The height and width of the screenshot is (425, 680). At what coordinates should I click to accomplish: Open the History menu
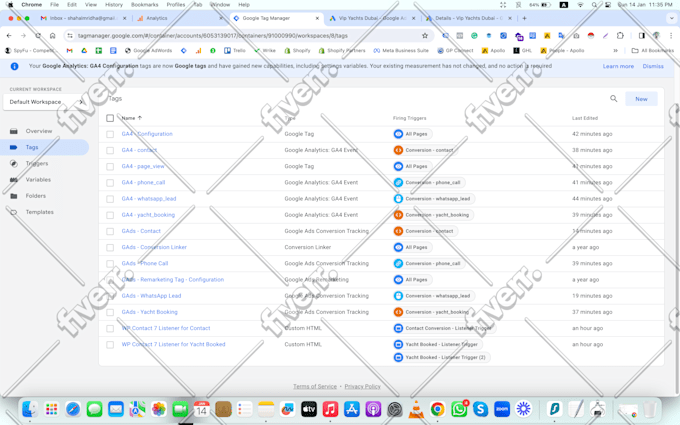(x=114, y=5)
